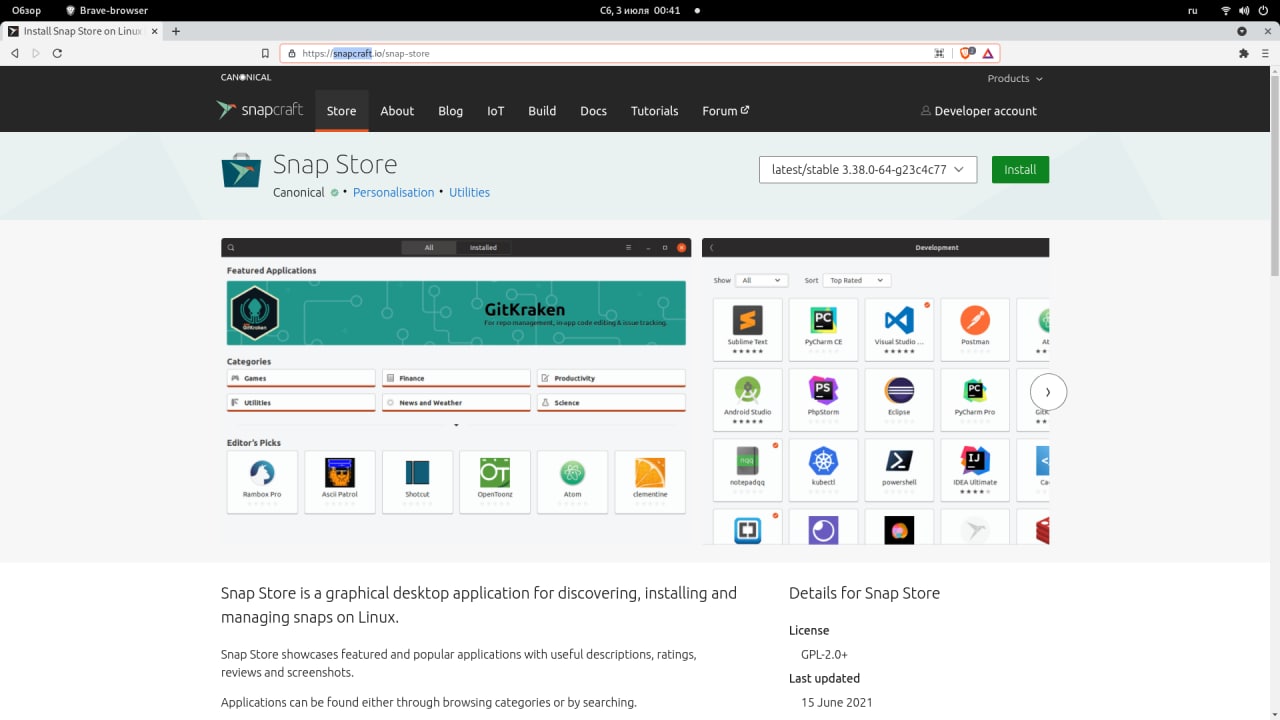Click the verified publisher checkmark beside Canonical

335,193
